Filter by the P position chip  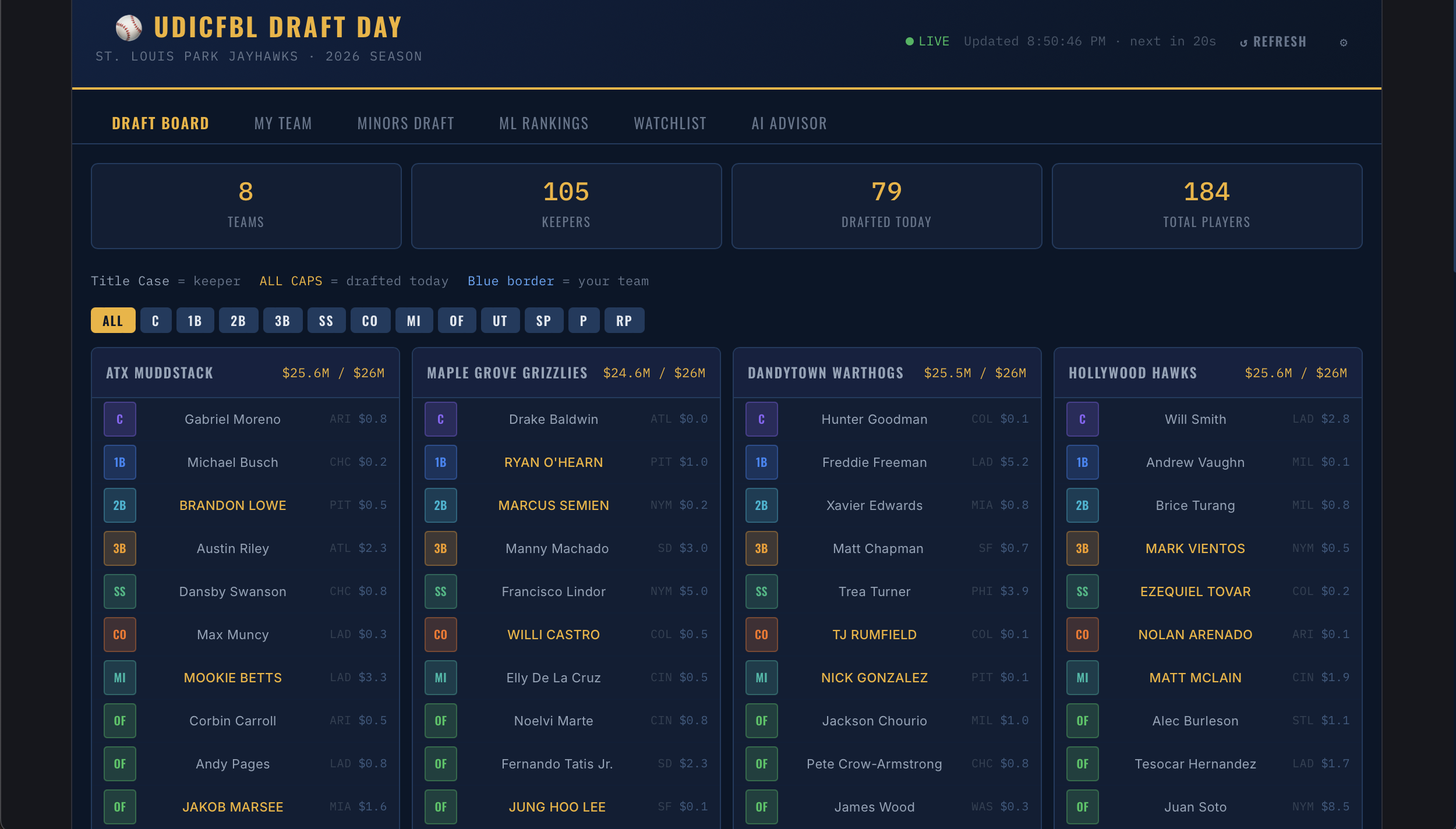584,320
